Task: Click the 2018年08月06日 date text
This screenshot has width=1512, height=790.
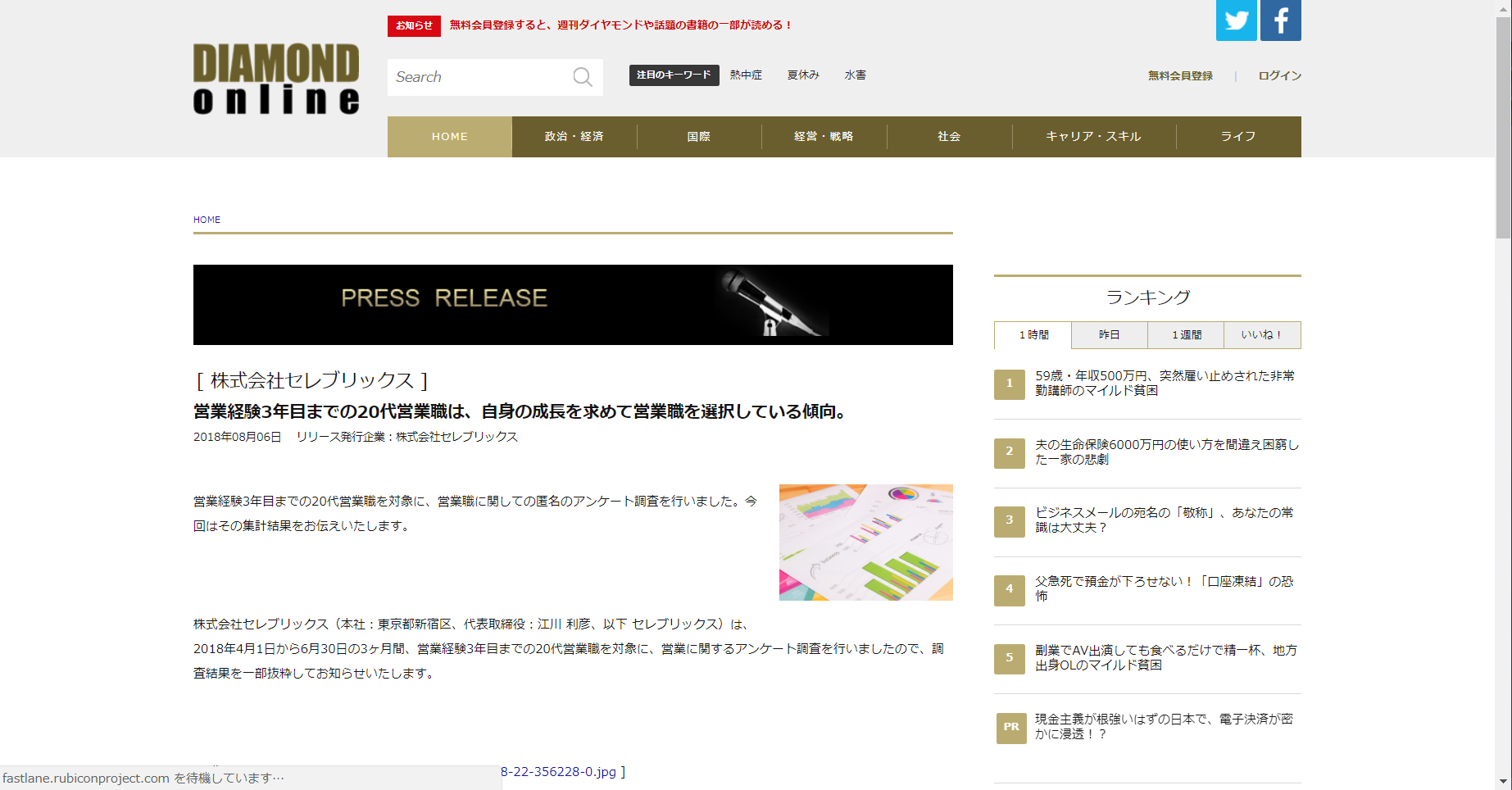Action: pyautogui.click(x=238, y=438)
